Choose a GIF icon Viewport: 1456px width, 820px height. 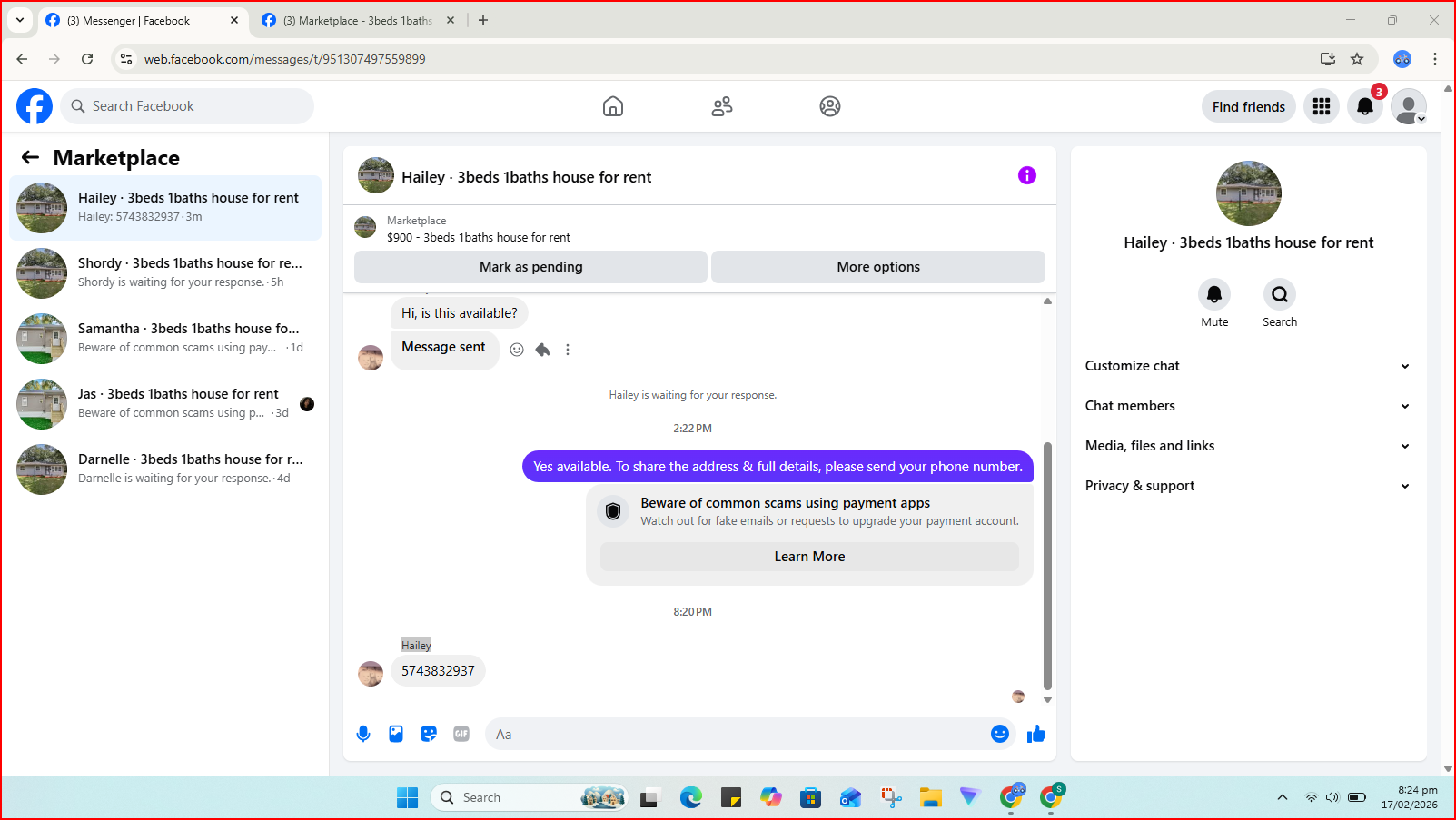click(x=461, y=734)
